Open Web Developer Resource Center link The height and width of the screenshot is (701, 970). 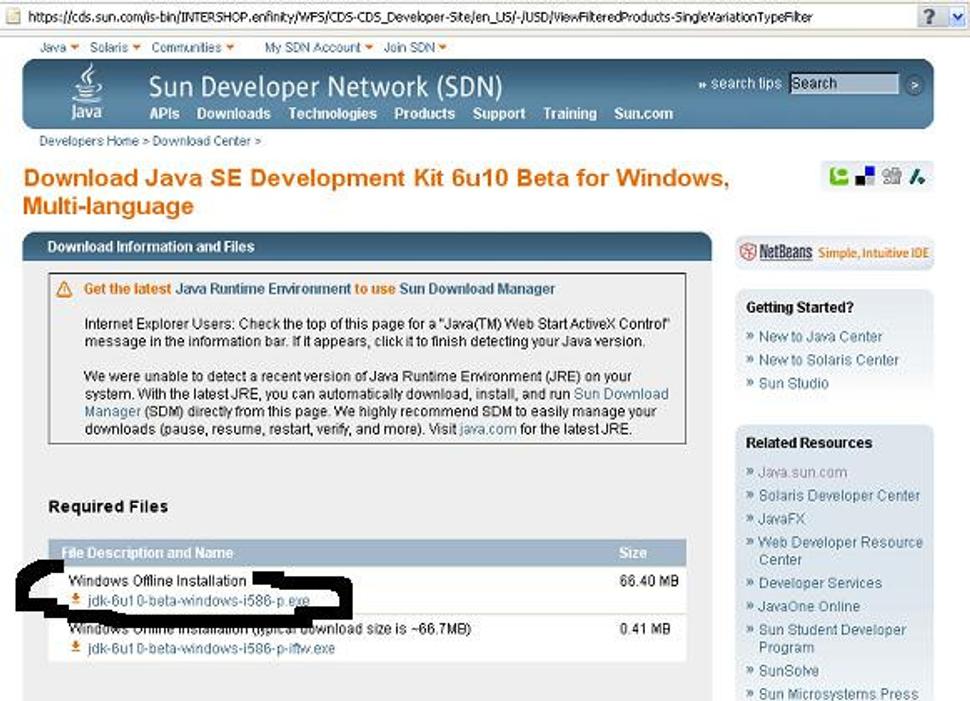[x=841, y=551]
